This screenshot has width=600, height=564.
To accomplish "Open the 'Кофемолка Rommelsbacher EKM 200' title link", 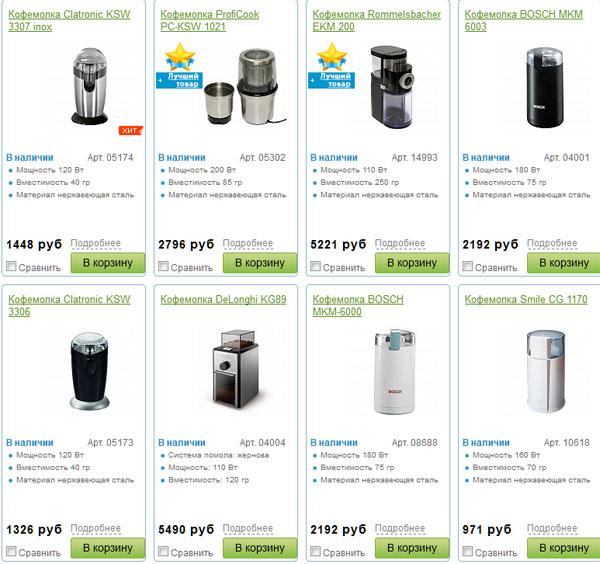I will 377,21.
